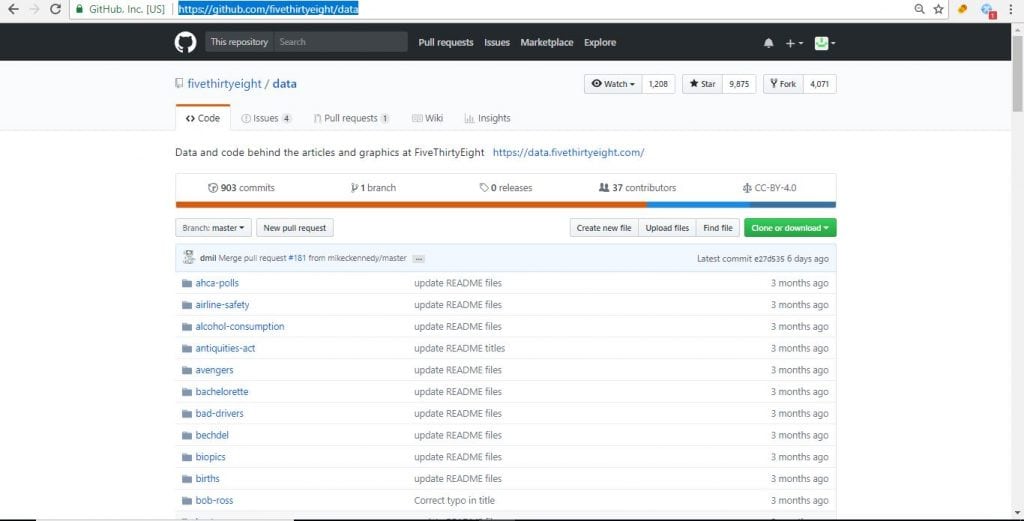View 0 releases
1024x521 pixels.
point(506,188)
